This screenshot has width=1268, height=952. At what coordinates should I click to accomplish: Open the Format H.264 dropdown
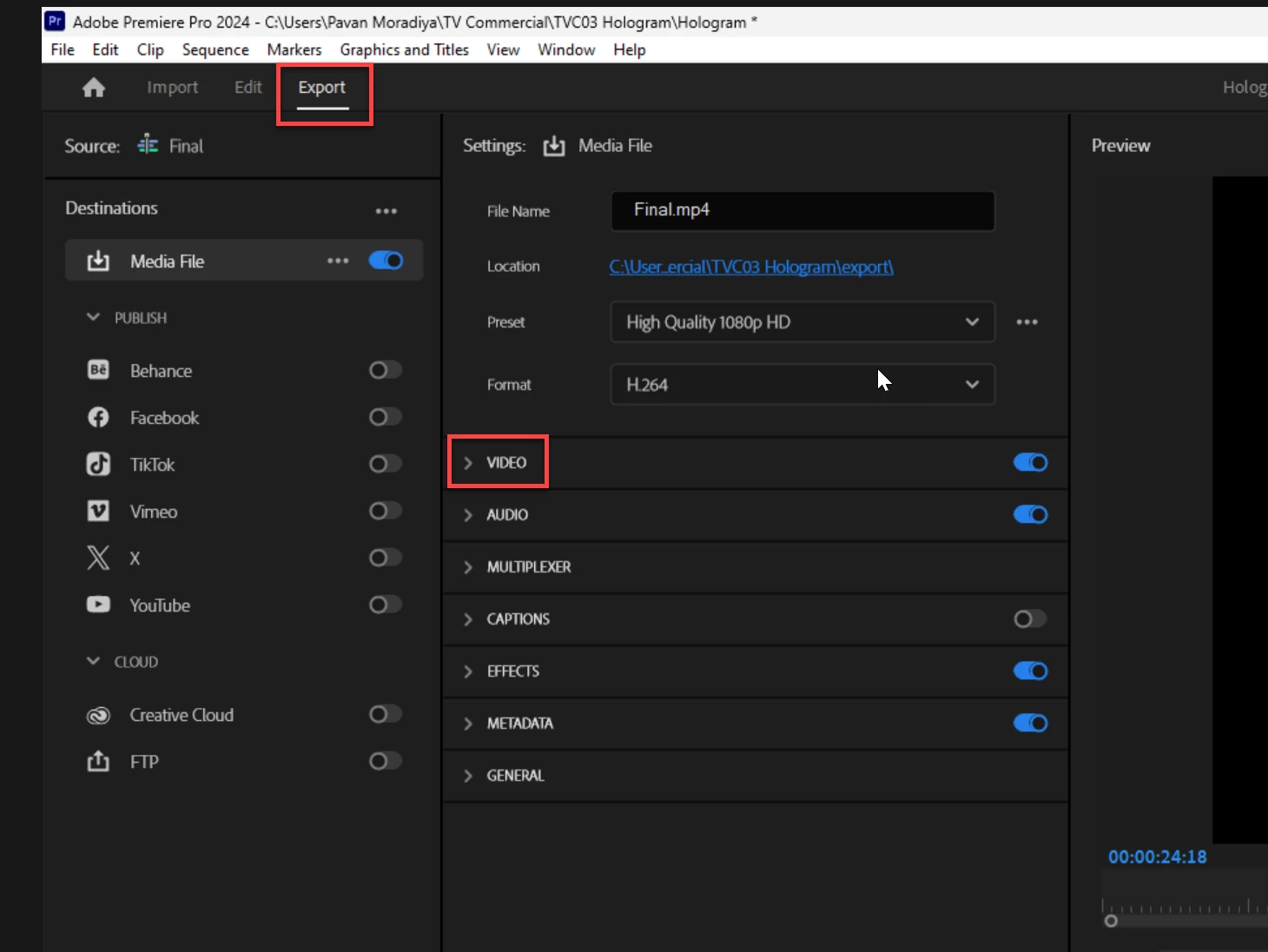click(802, 384)
